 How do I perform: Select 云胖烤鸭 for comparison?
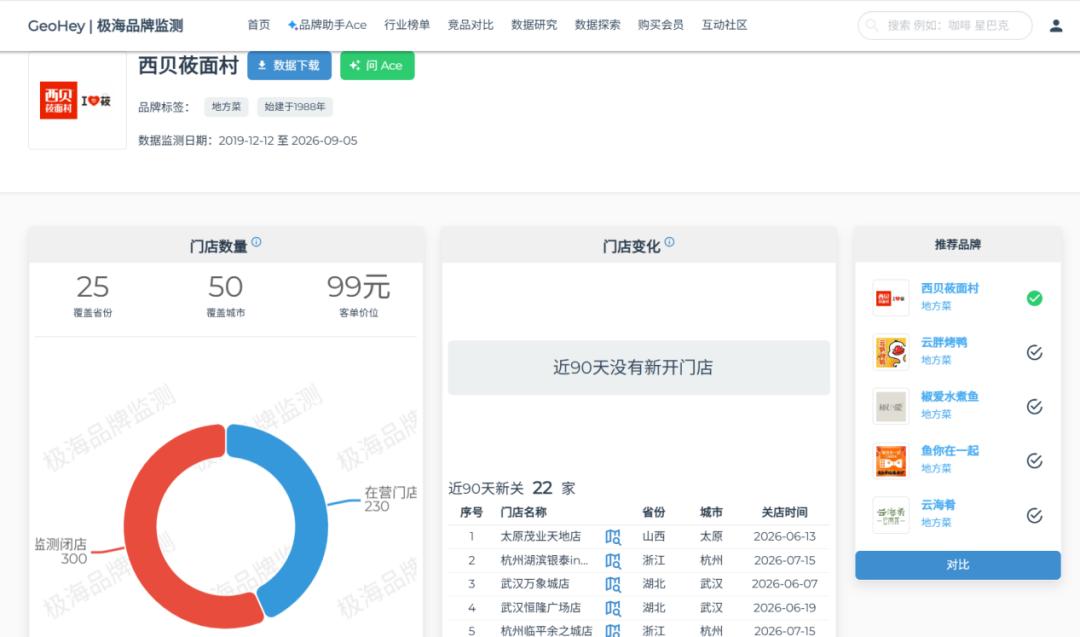pos(1035,353)
